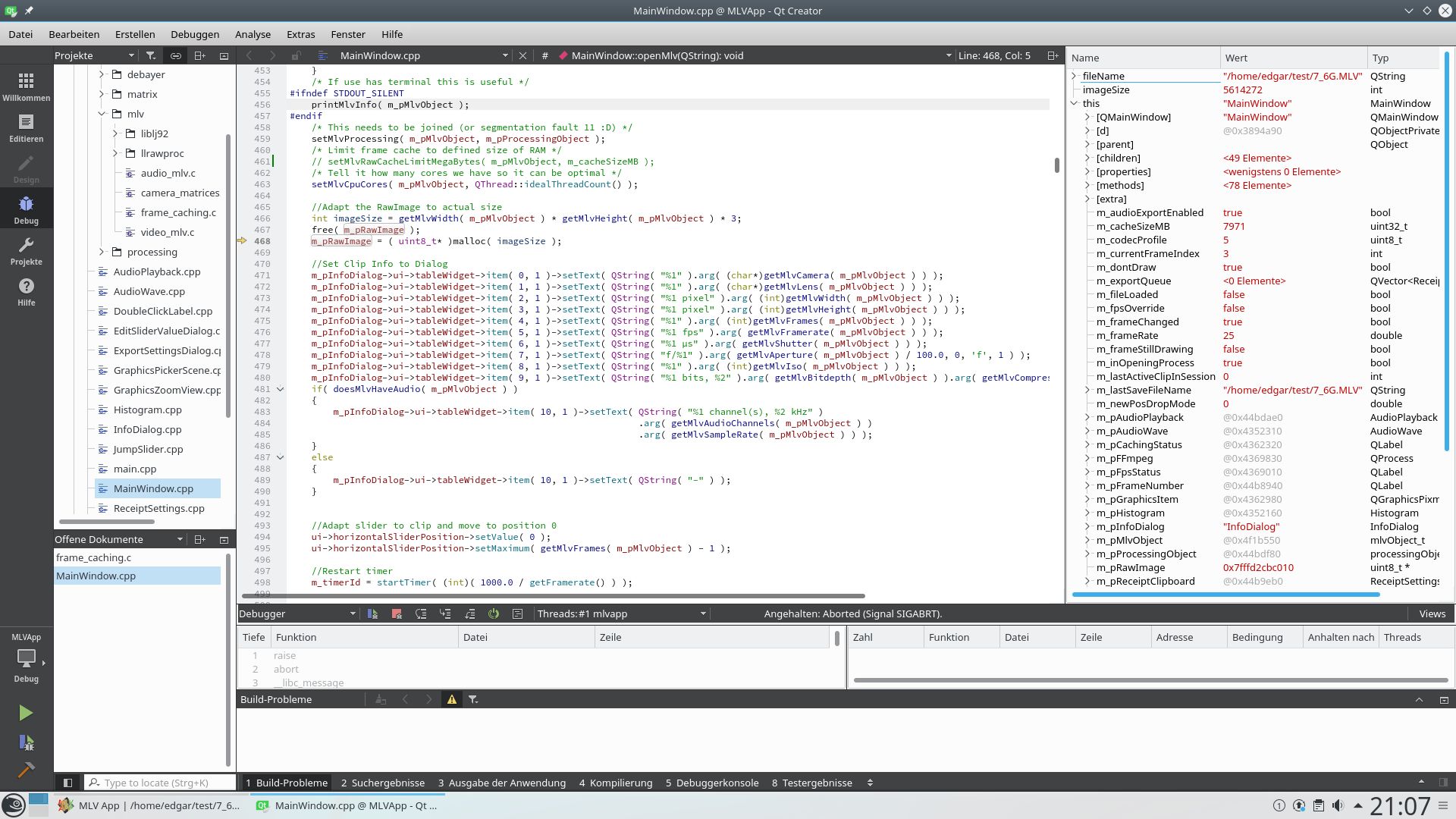The width and height of the screenshot is (1456, 819).
Task: Toggle sidebar visibility button in status bar
Action: 67,783
